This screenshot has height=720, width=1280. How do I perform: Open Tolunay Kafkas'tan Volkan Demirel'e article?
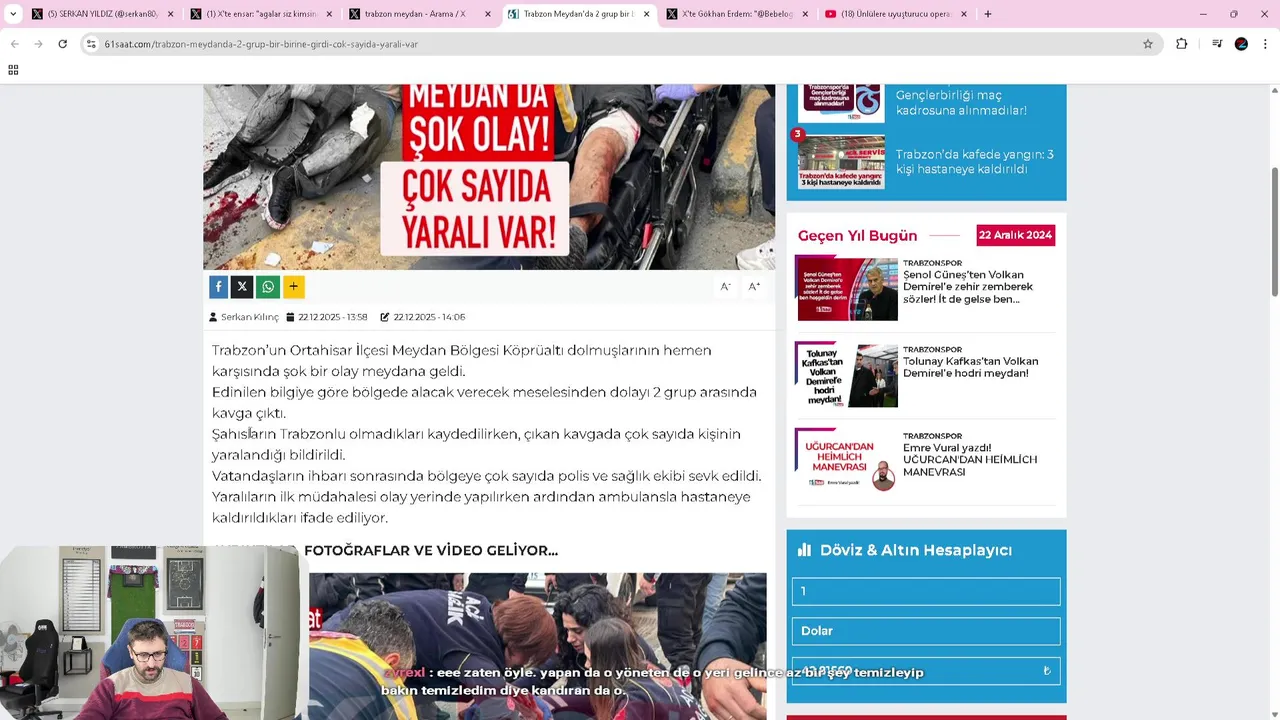pyautogui.click(x=970, y=367)
